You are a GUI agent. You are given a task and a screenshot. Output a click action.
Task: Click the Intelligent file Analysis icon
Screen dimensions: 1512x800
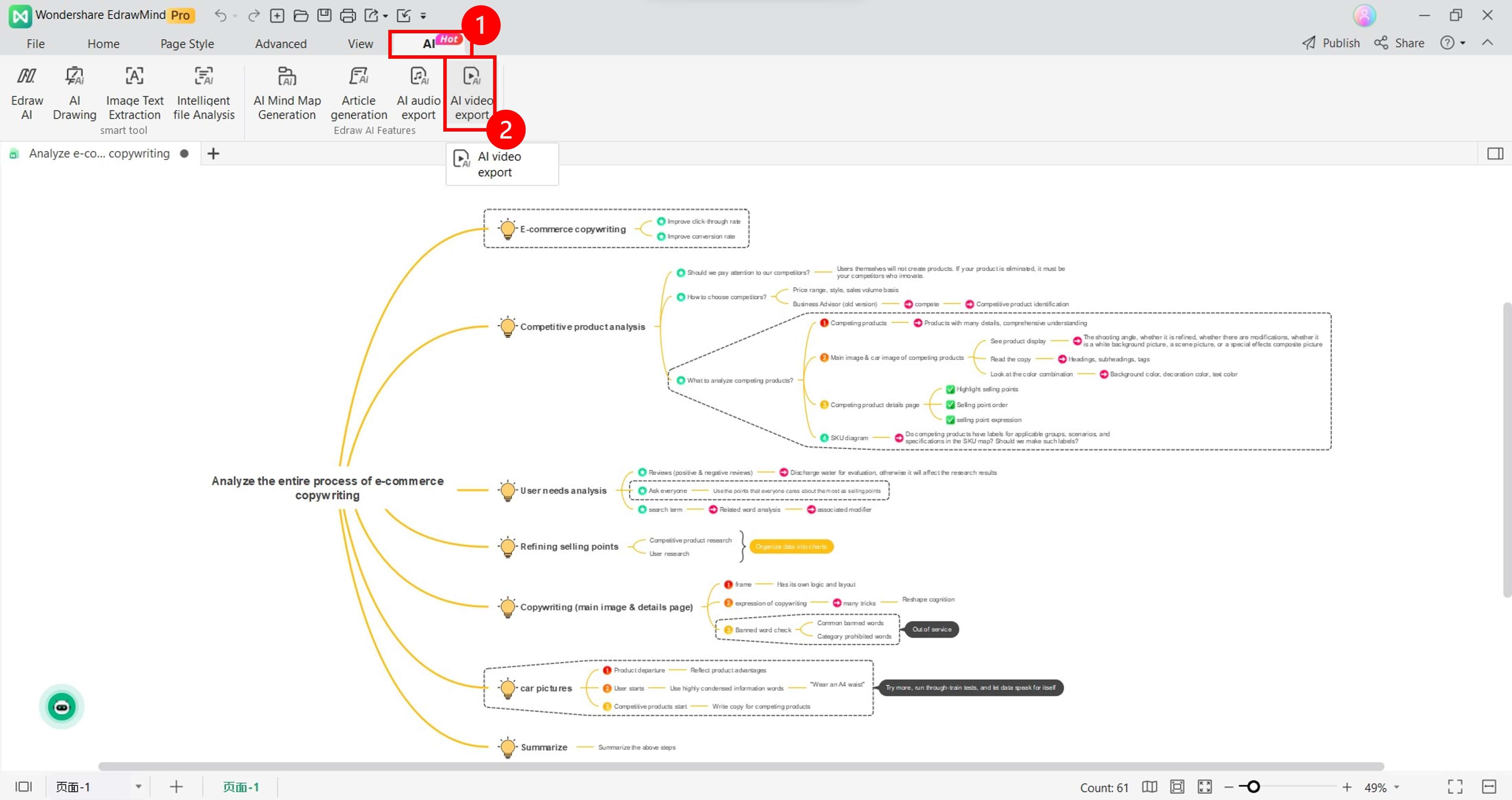point(204,76)
